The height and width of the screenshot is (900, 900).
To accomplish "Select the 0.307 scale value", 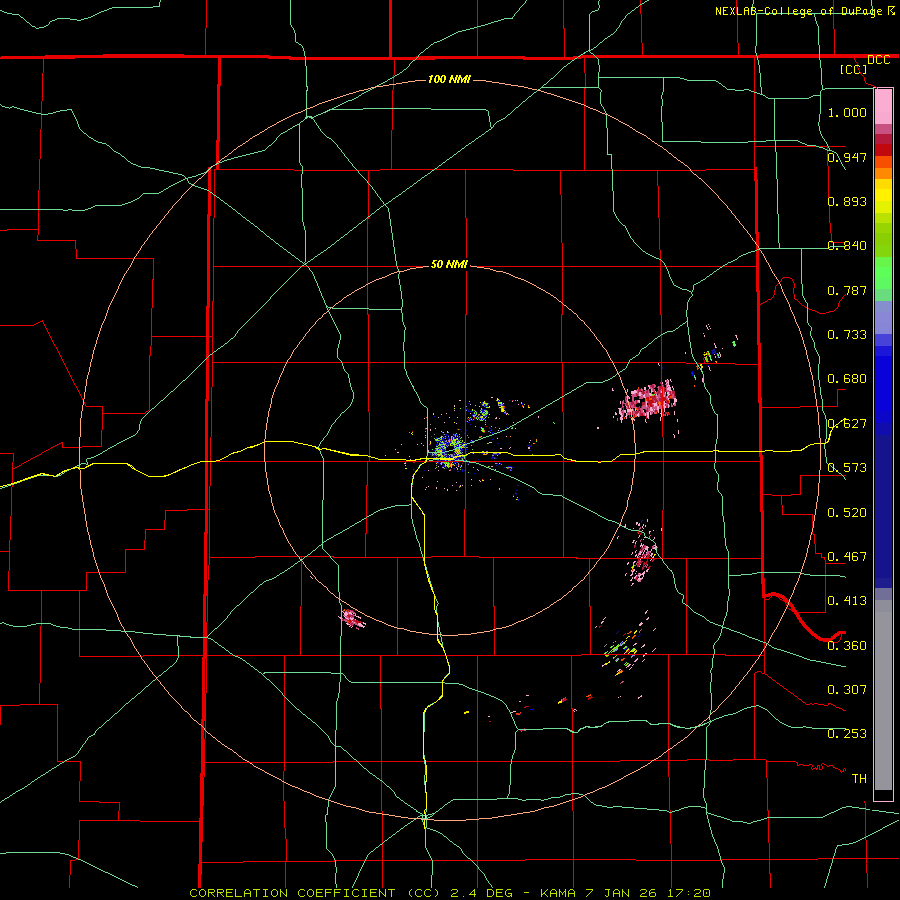I will [847, 690].
